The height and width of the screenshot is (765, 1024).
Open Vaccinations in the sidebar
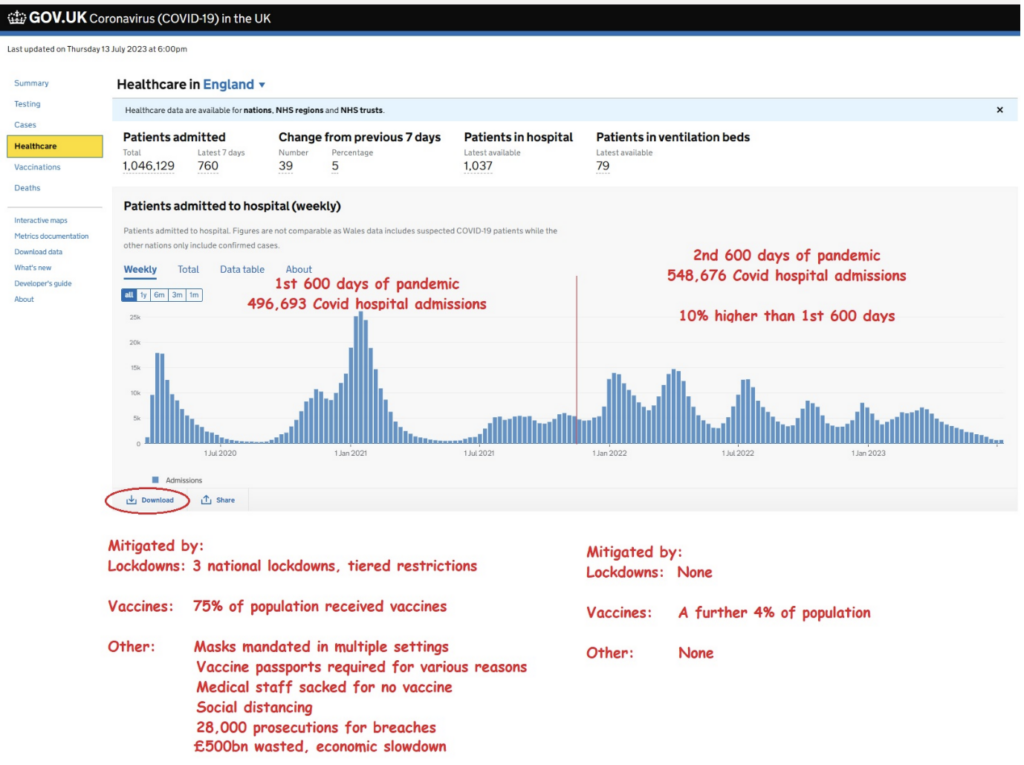coord(37,167)
